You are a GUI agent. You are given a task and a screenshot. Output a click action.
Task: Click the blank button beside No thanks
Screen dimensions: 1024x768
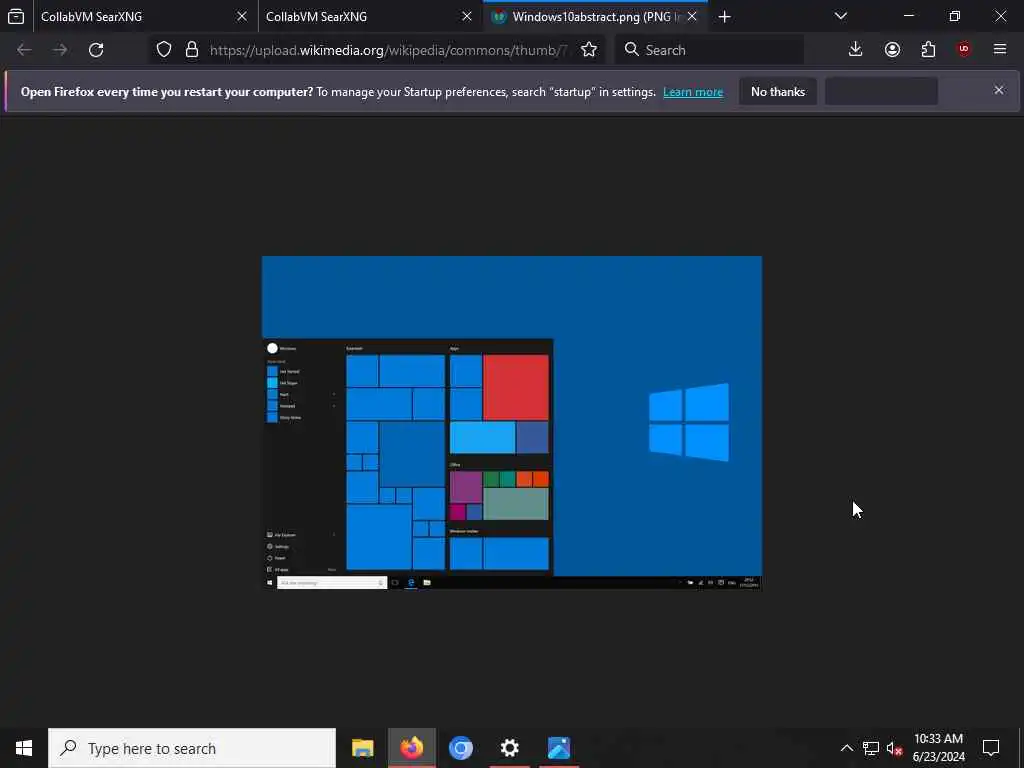(x=882, y=92)
